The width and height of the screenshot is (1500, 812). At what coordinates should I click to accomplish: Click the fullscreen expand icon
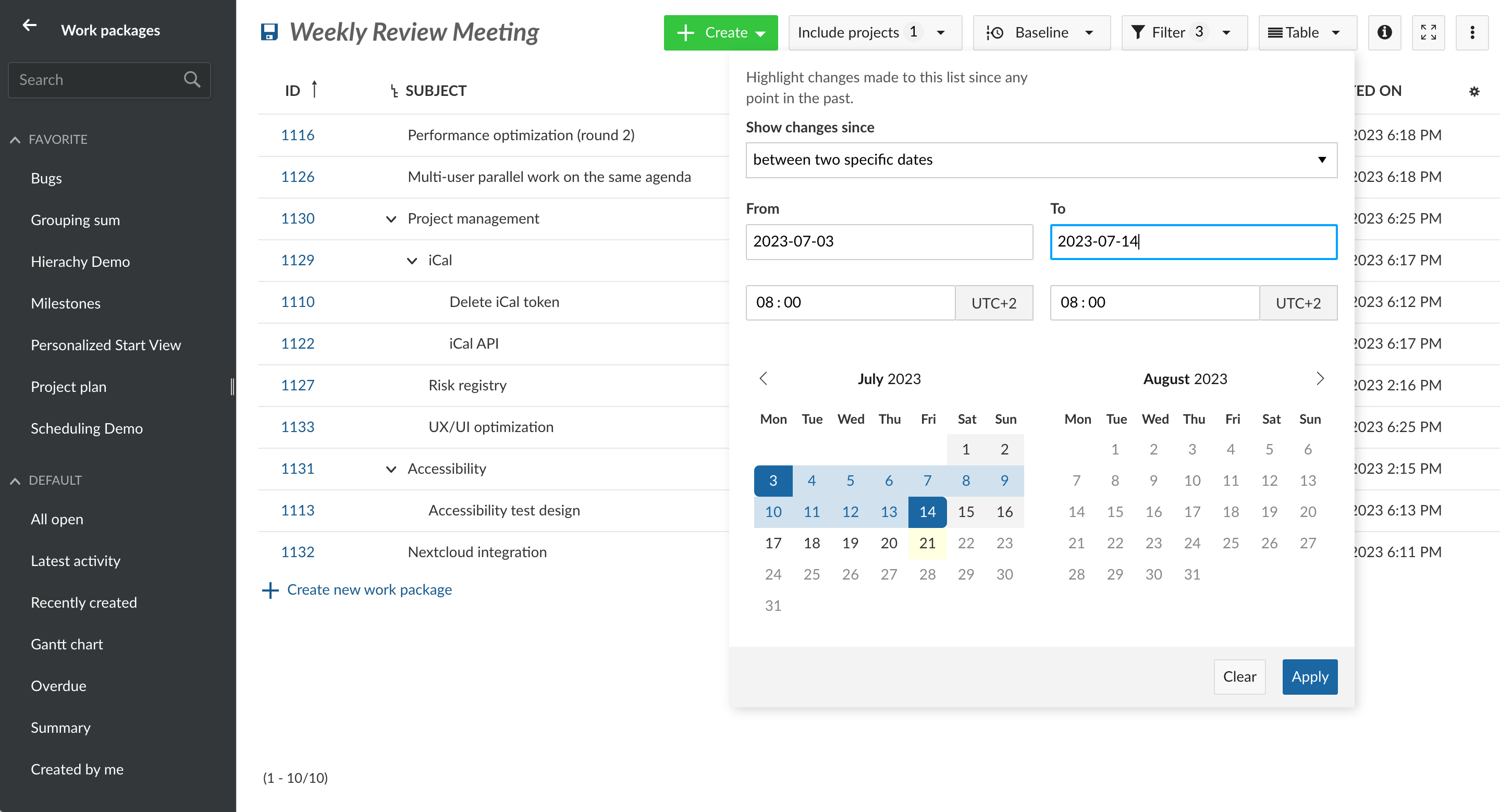1428,32
